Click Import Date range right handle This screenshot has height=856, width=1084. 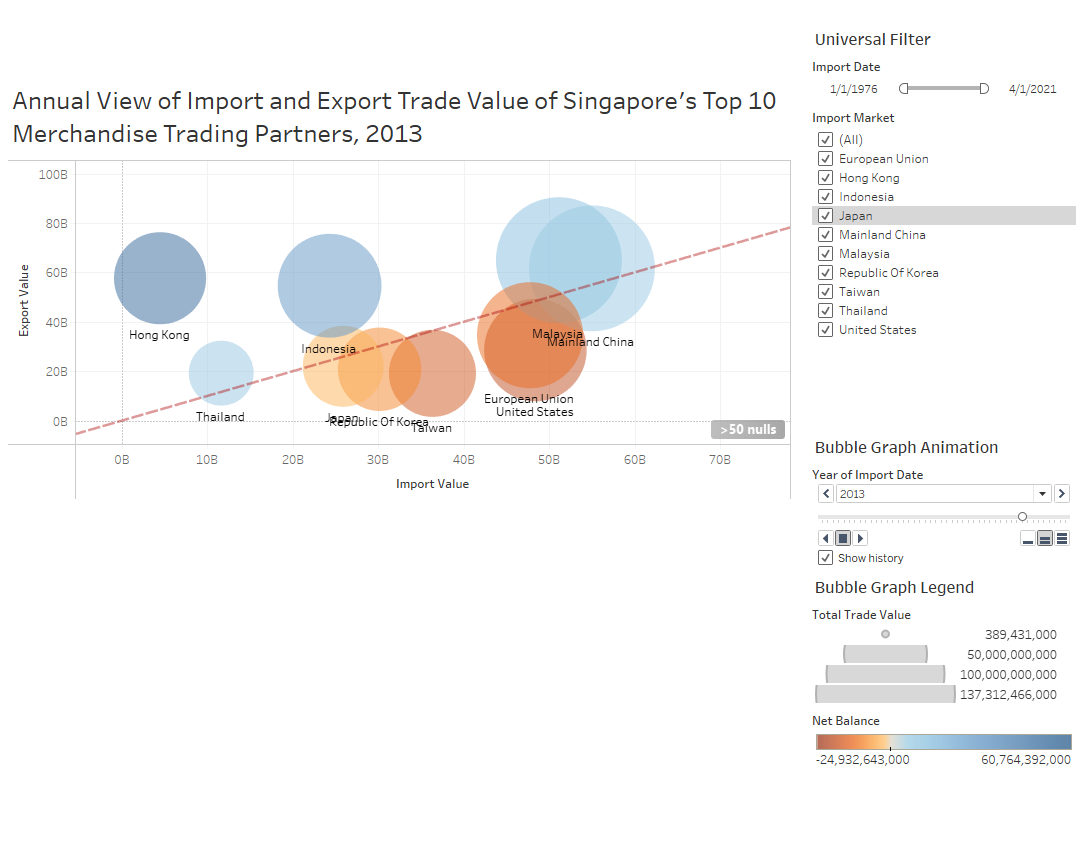[x=984, y=89]
